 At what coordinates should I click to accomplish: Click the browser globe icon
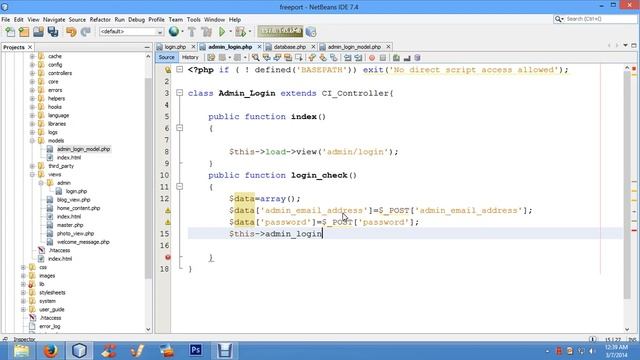174,31
